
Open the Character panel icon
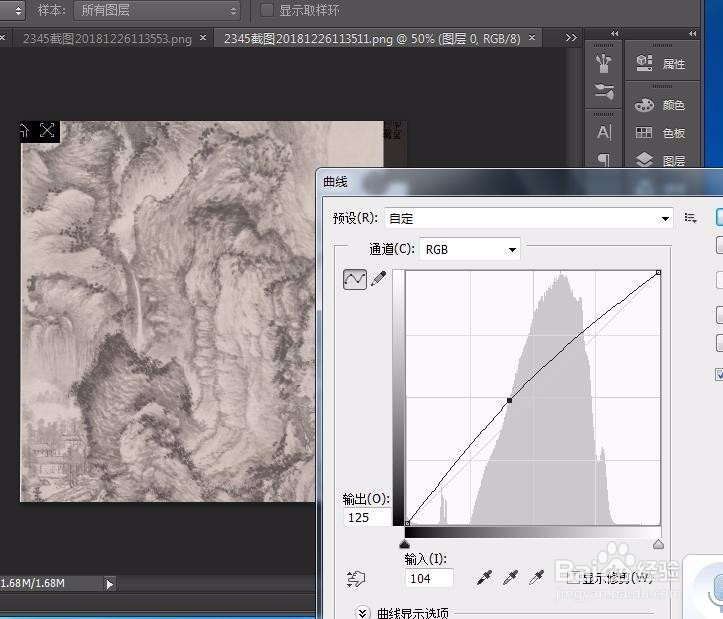tap(604, 132)
